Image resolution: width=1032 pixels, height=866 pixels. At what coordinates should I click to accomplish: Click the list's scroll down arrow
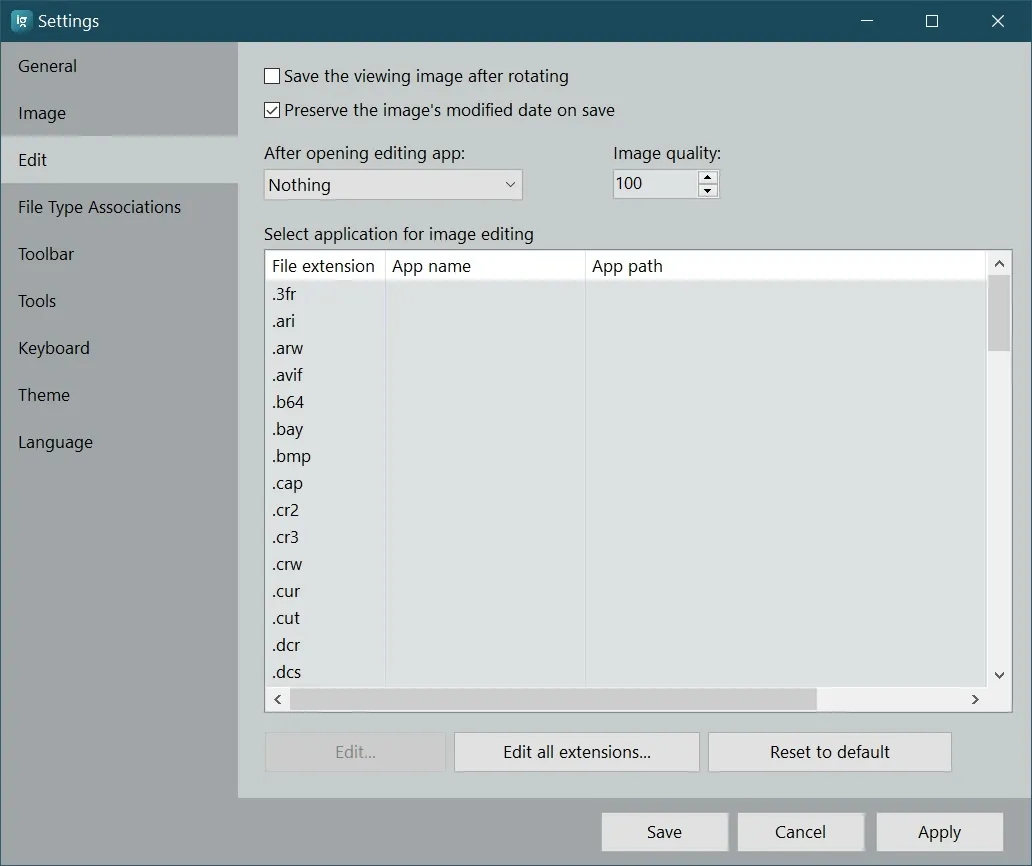[x=999, y=675]
